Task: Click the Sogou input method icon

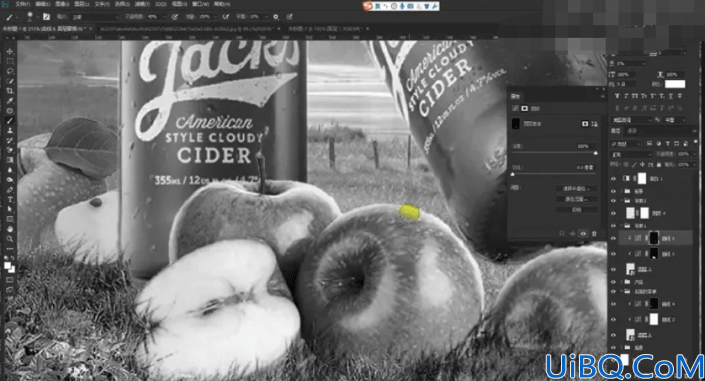Action: (x=367, y=6)
